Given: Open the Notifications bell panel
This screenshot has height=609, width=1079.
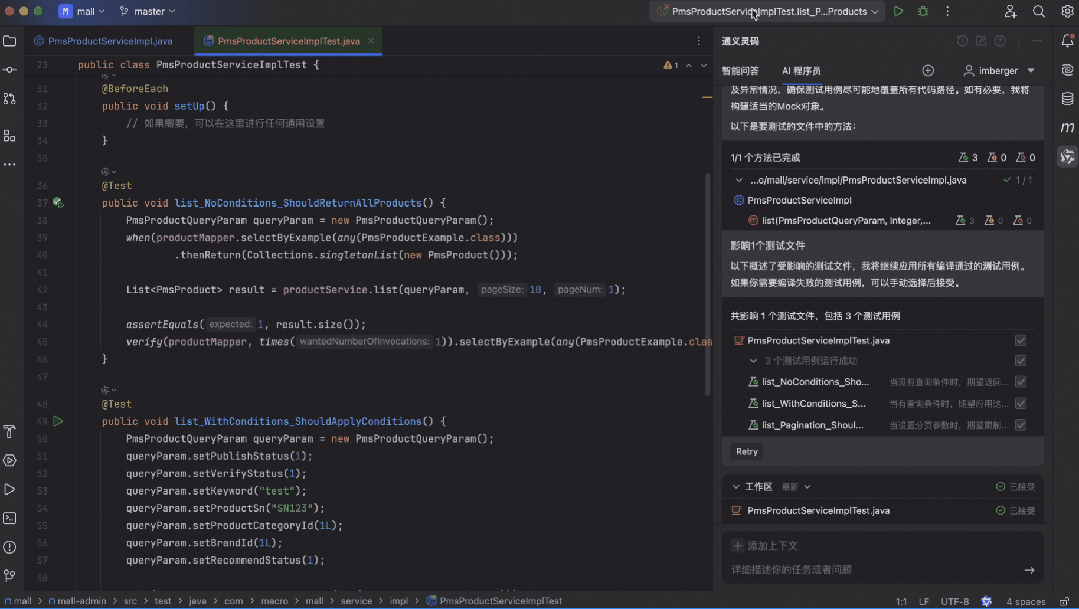Looking at the screenshot, I should click(x=1067, y=41).
